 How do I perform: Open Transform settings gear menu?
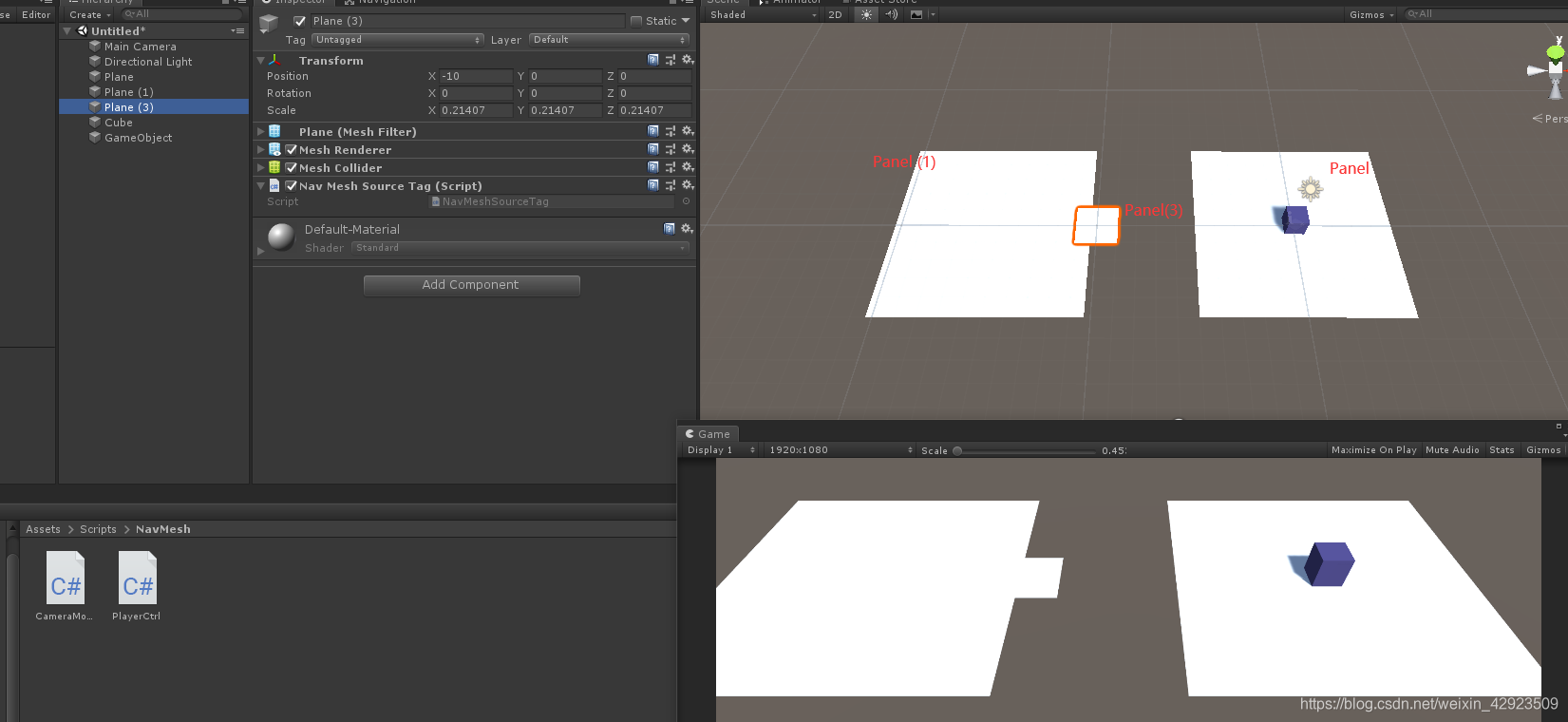[688, 60]
